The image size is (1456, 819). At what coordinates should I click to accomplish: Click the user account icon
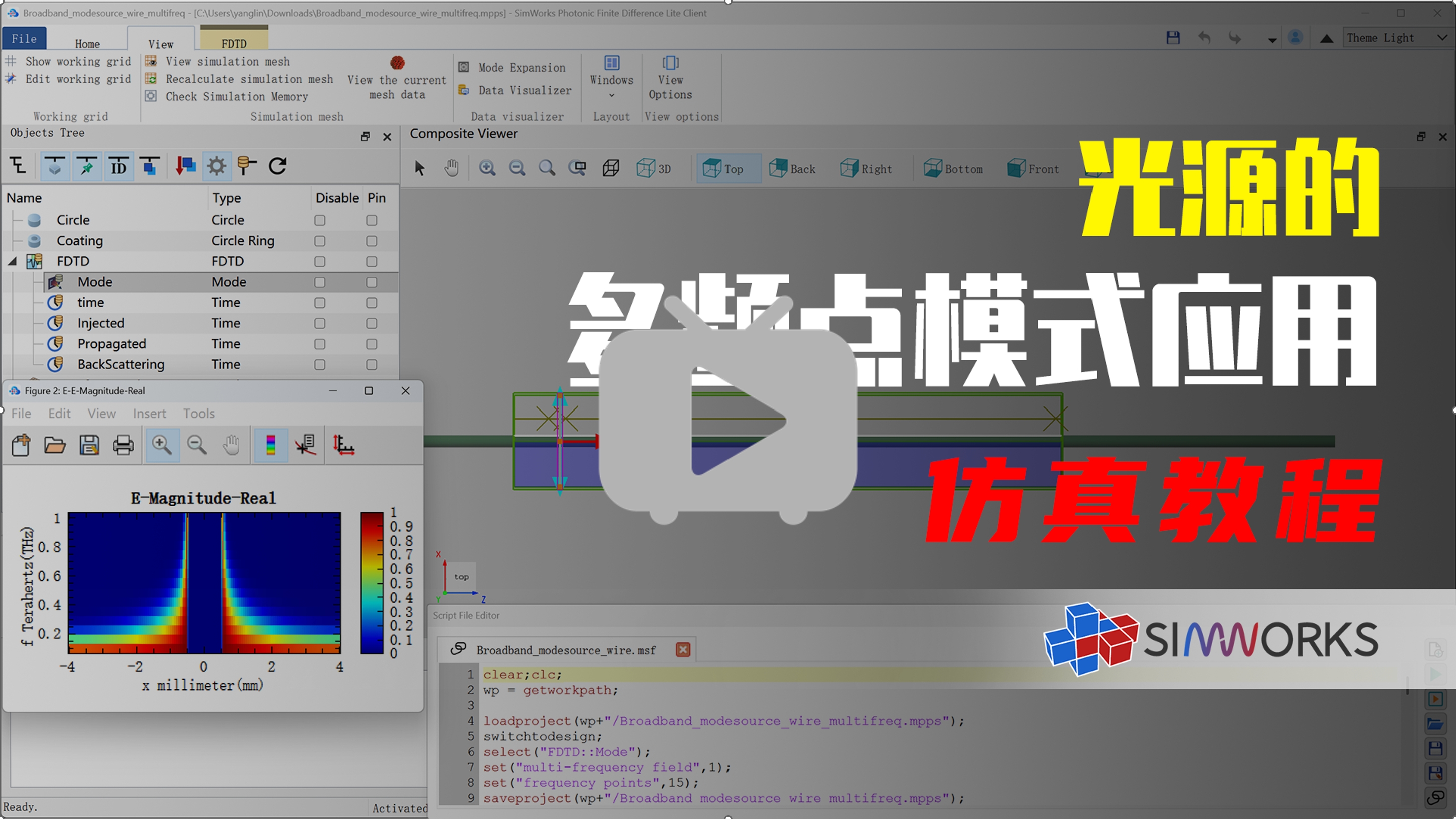pyautogui.click(x=1295, y=38)
